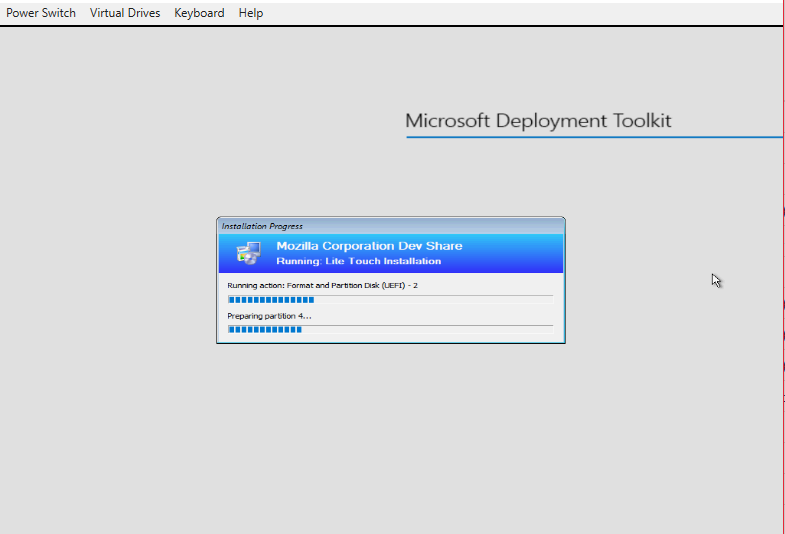This screenshot has width=785, height=534.
Task: Click the Running: Lite Touch Installation text
Action: pos(358,261)
